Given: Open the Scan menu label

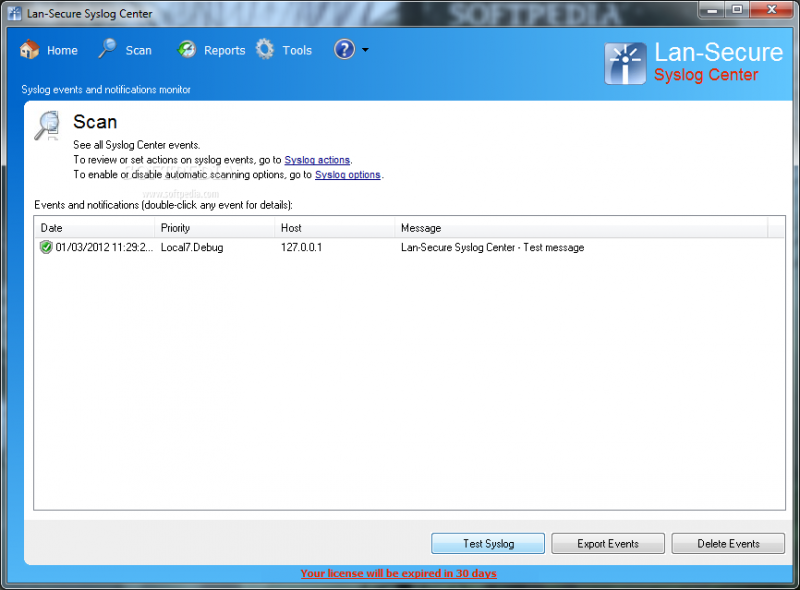Looking at the screenshot, I should tap(139, 51).
